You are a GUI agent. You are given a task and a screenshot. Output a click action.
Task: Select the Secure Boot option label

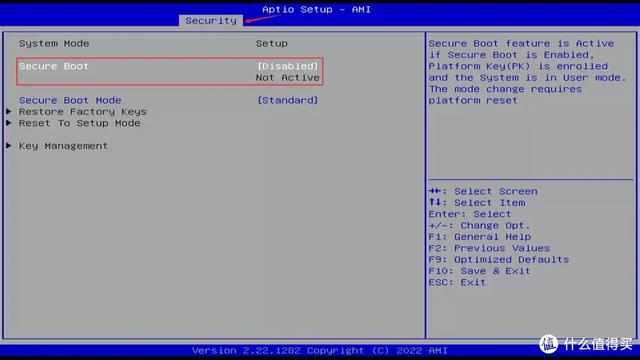(x=53, y=66)
